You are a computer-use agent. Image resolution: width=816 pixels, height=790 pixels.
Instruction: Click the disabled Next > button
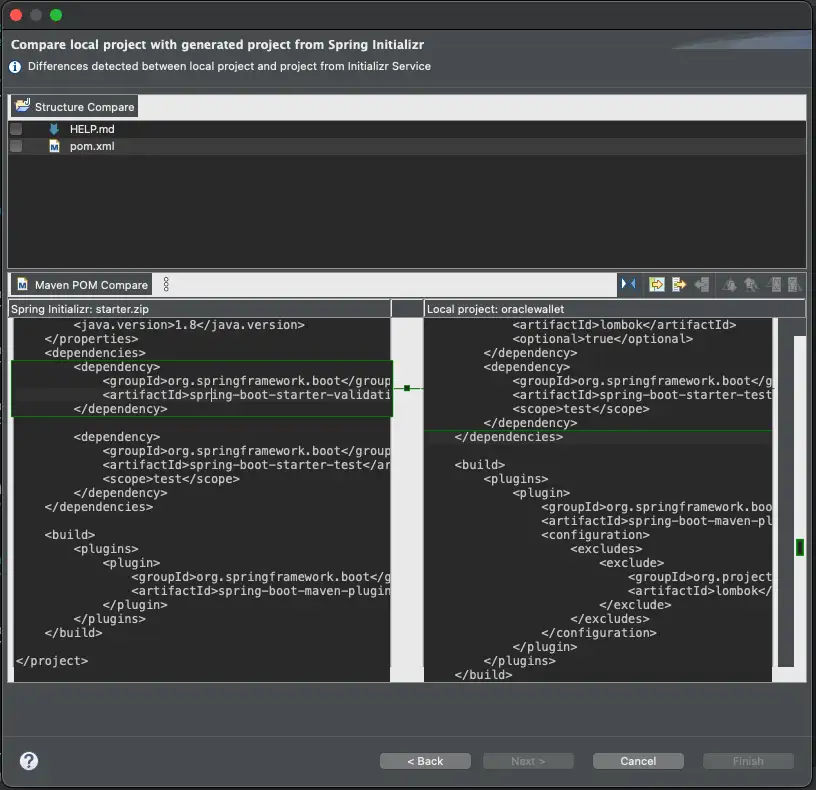point(528,761)
